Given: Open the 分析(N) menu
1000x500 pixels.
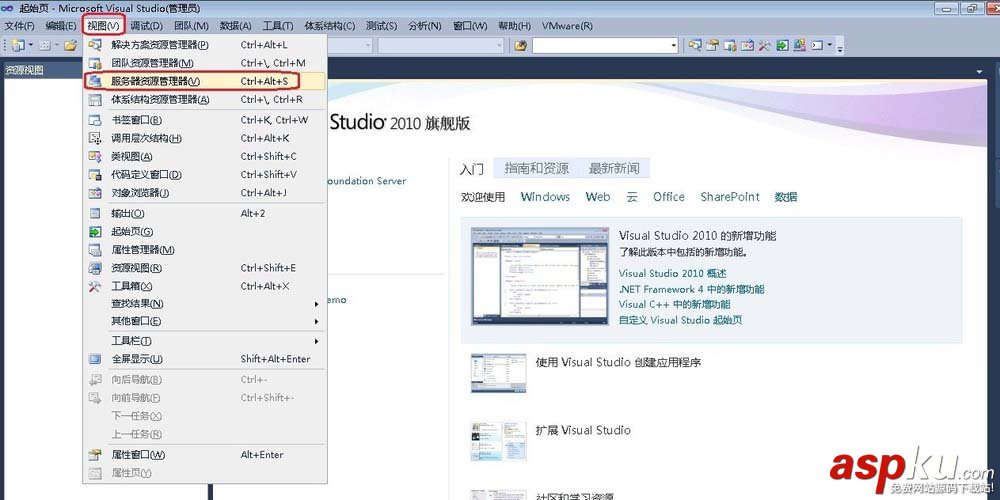Looking at the screenshot, I should [425, 26].
